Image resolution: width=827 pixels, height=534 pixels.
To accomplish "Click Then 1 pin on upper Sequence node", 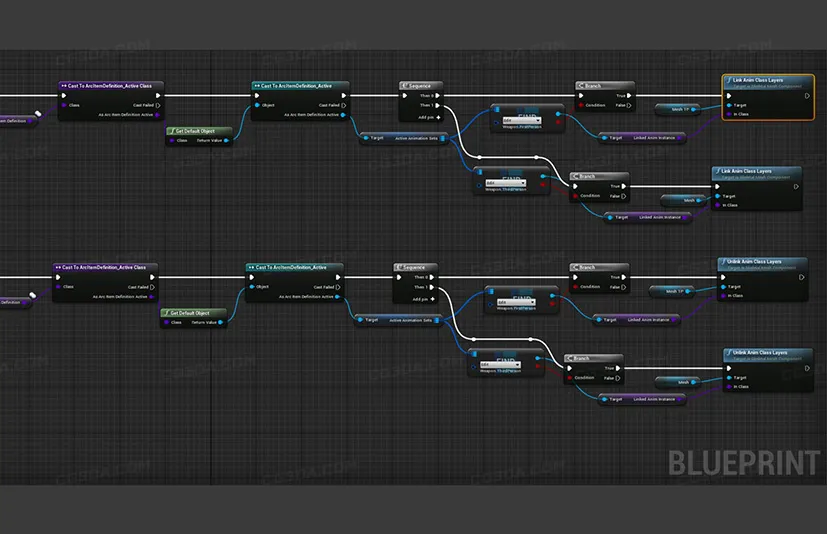I will pyautogui.click(x=437, y=105).
